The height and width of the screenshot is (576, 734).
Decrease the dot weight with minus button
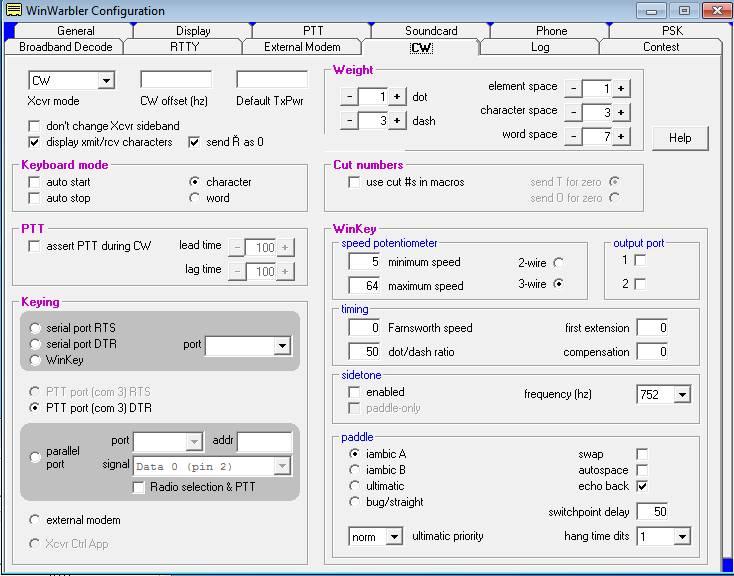pos(349,97)
